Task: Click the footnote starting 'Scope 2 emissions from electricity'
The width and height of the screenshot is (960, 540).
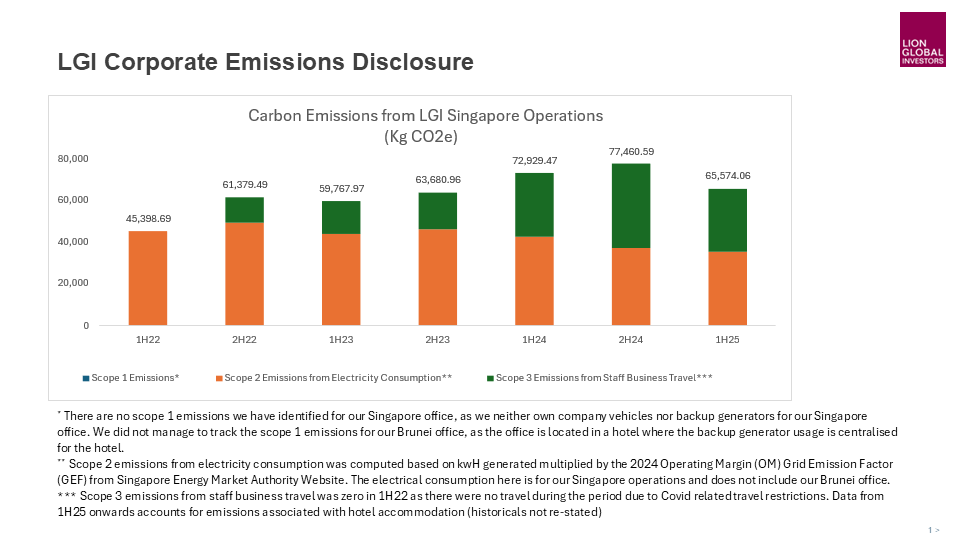Action: (475, 472)
